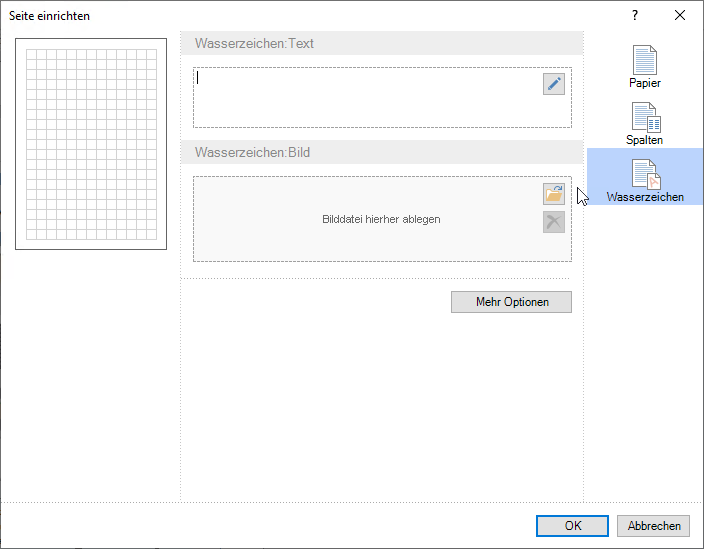704x549 pixels.
Task: Click the question mark help button
Action: tap(634, 15)
